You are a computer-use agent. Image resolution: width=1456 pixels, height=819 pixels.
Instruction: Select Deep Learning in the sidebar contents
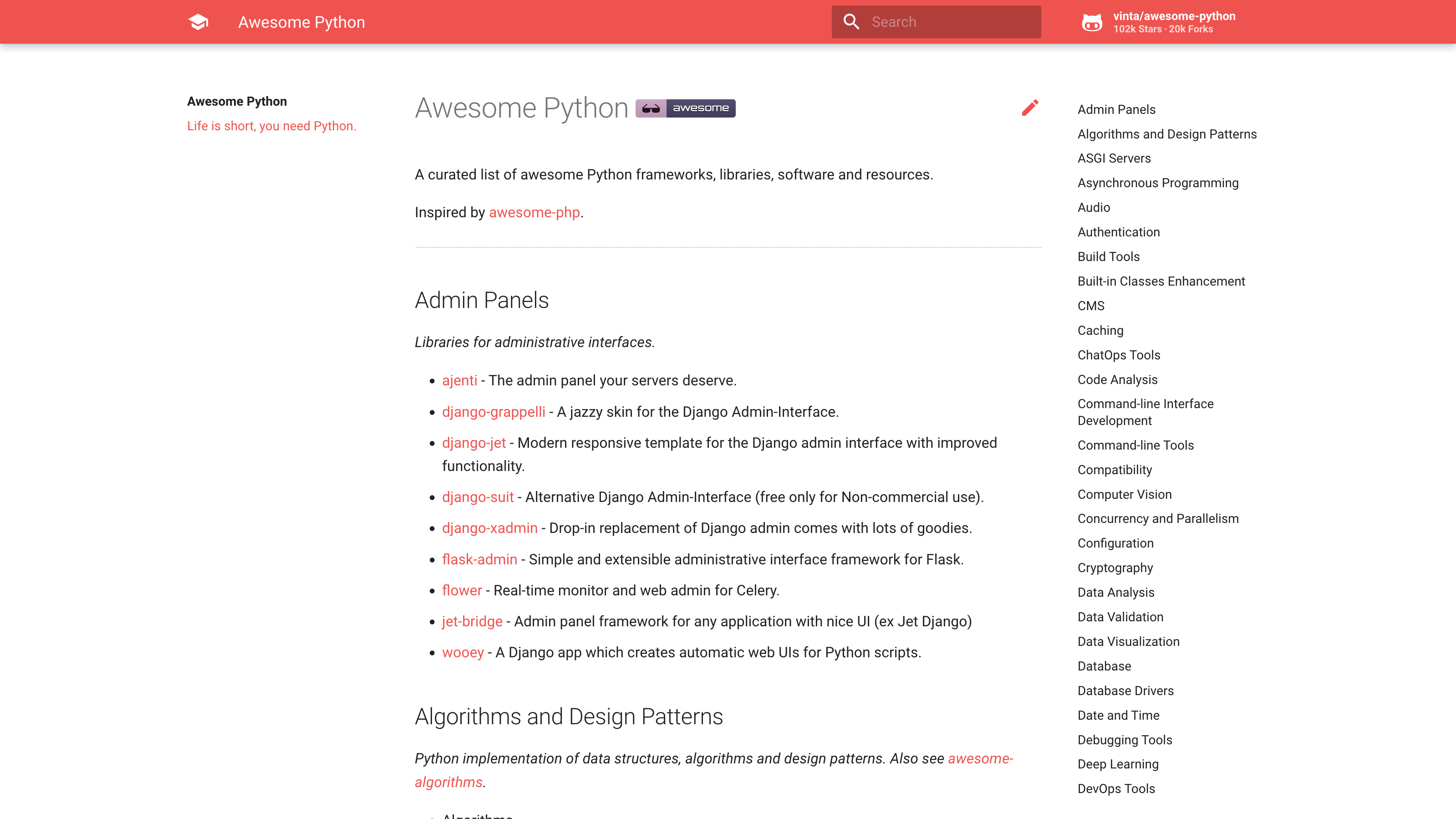click(1117, 764)
